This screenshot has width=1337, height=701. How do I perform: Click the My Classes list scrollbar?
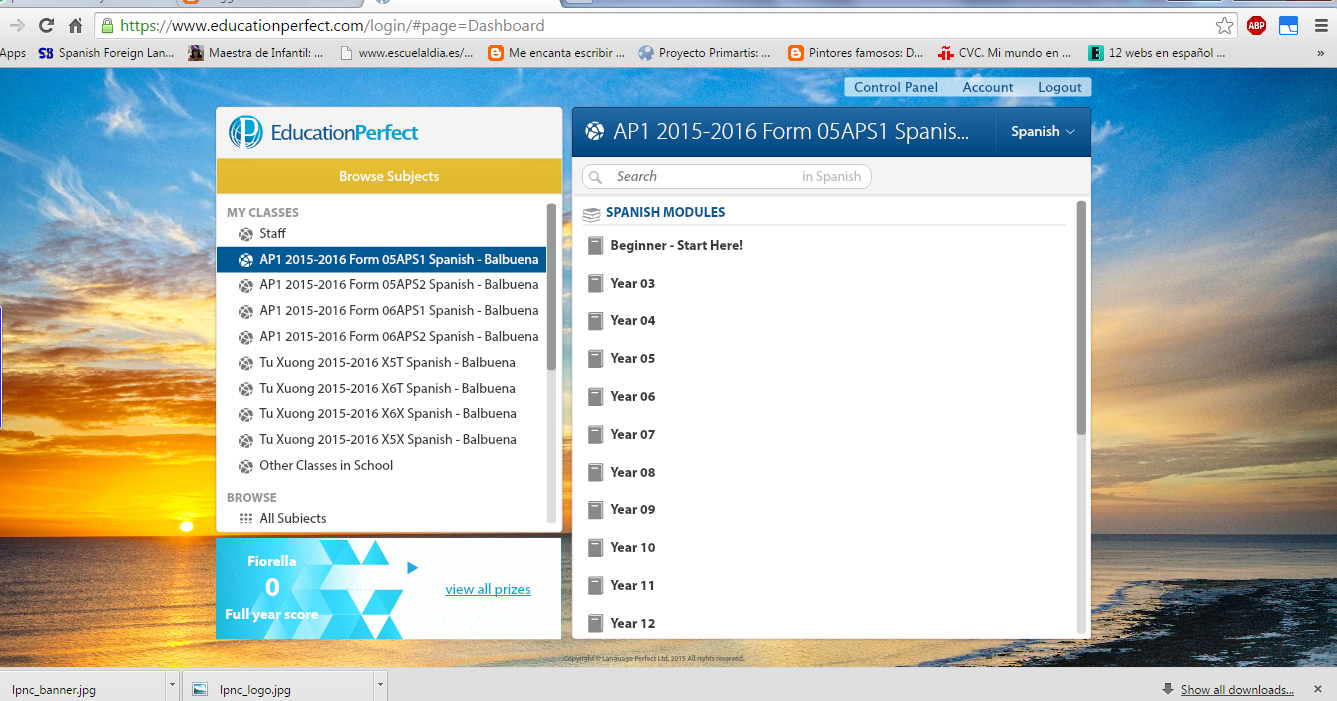click(551, 287)
